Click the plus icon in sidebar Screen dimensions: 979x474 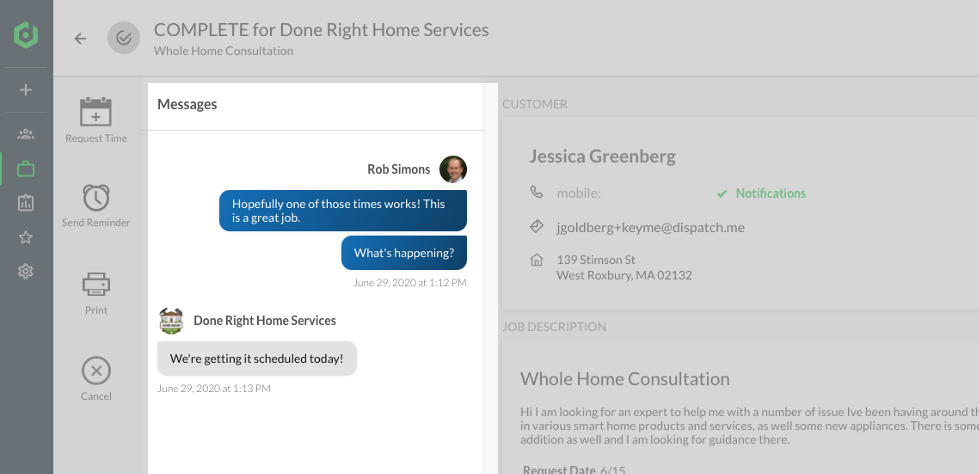[x=26, y=90]
